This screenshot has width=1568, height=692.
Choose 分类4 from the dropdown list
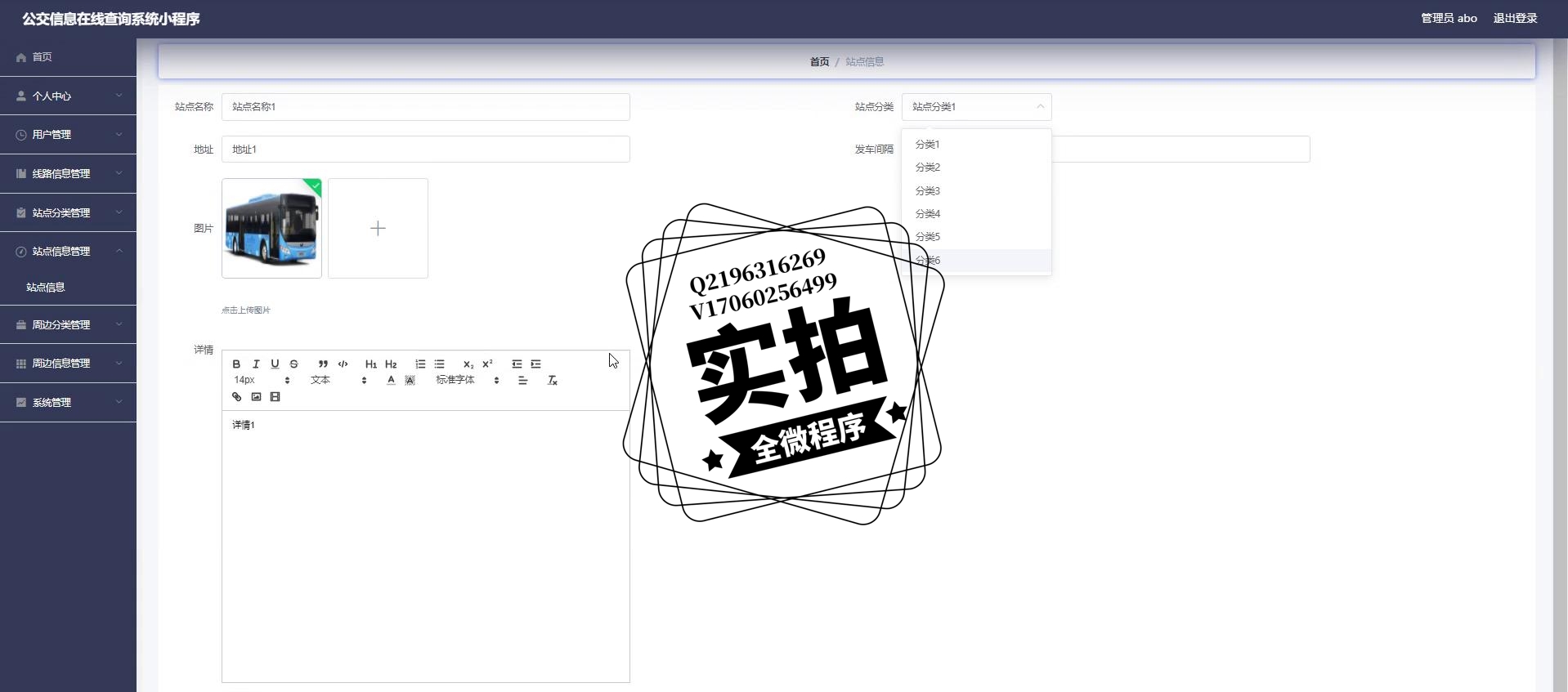[x=976, y=213]
